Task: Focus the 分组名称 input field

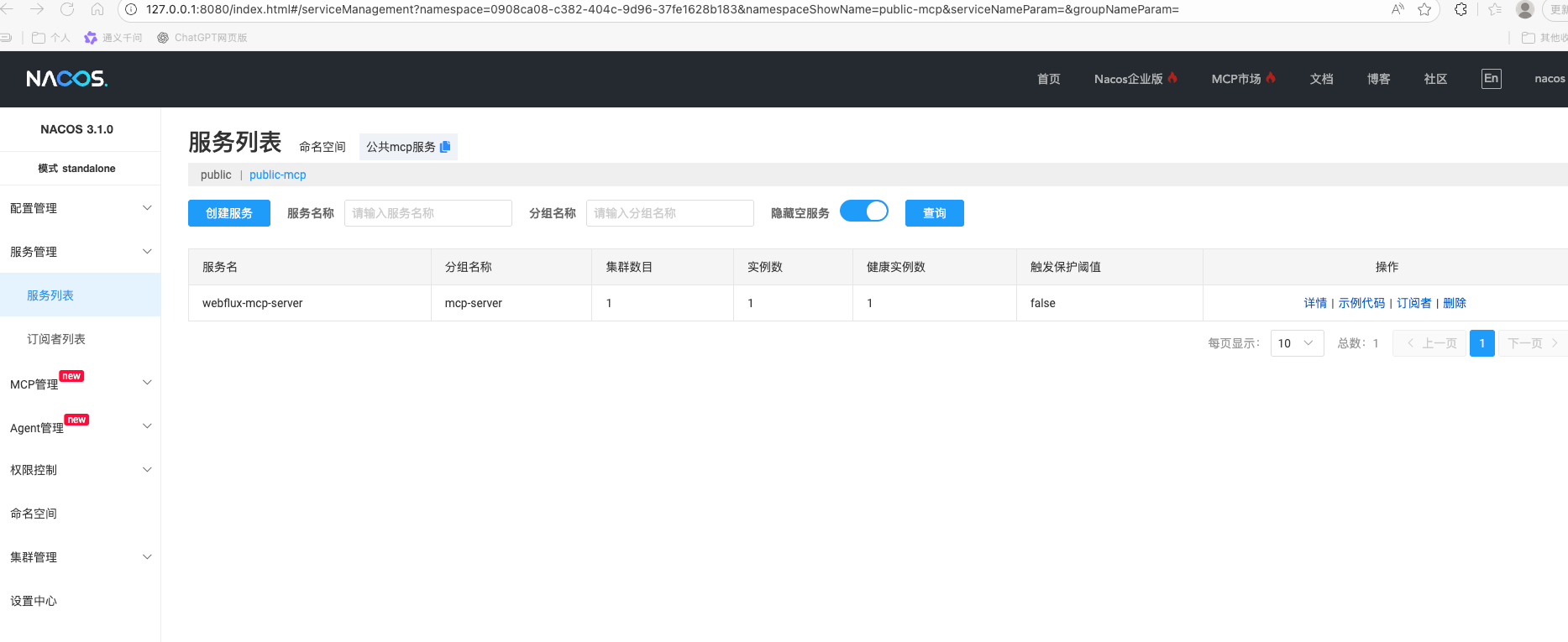Action: pos(670,213)
